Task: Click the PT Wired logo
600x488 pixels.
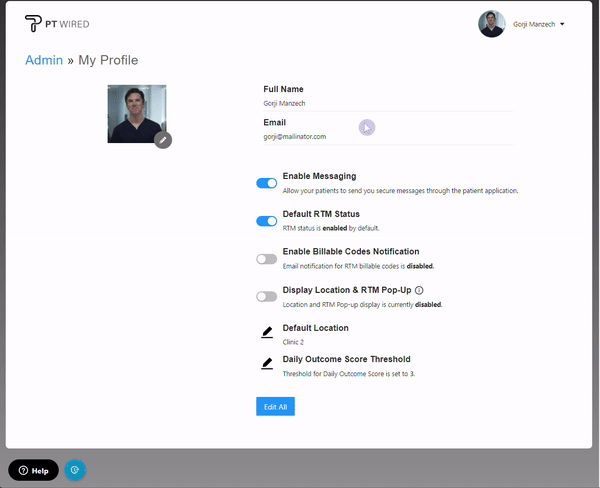Action: [57, 24]
